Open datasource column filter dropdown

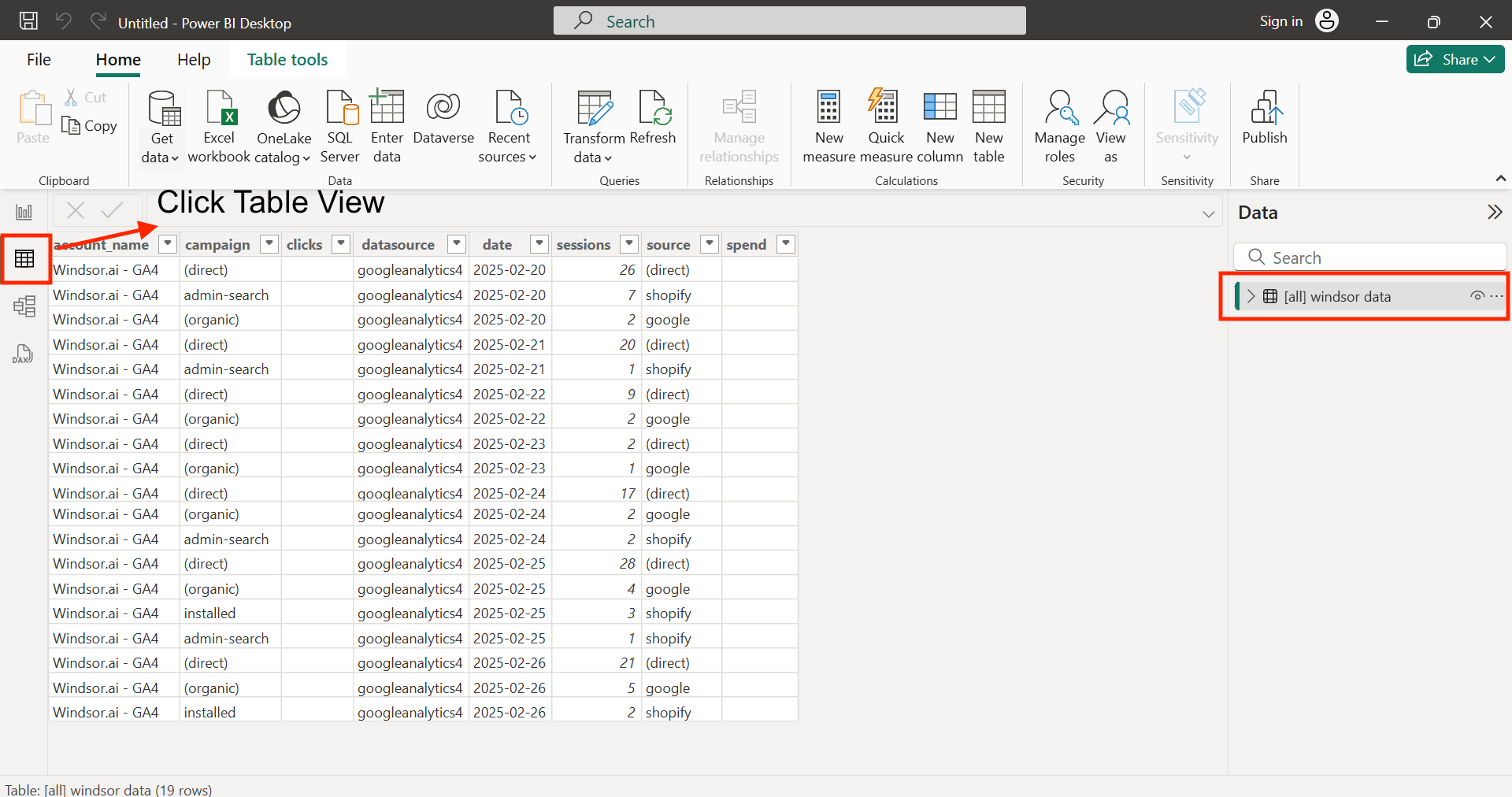coord(457,244)
